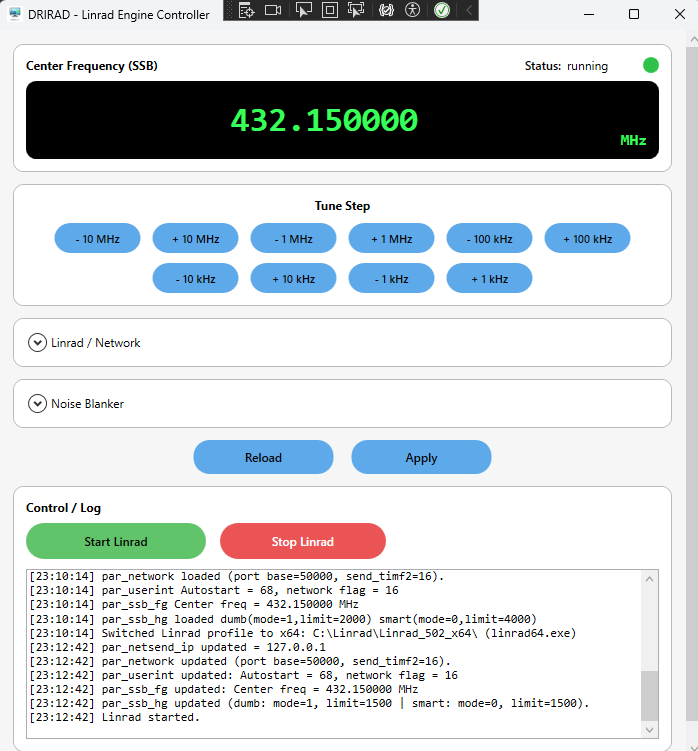The image size is (698, 751).
Task: Click the video camera icon in debug toolbar
Action: [x=273, y=10]
